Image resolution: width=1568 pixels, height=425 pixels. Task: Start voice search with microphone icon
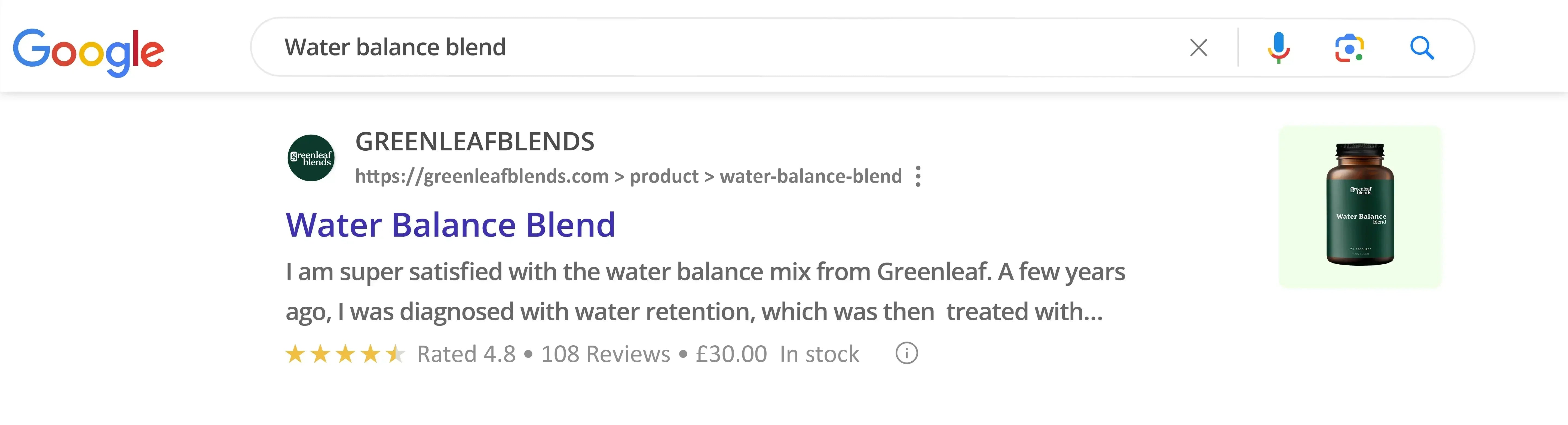point(1278,47)
